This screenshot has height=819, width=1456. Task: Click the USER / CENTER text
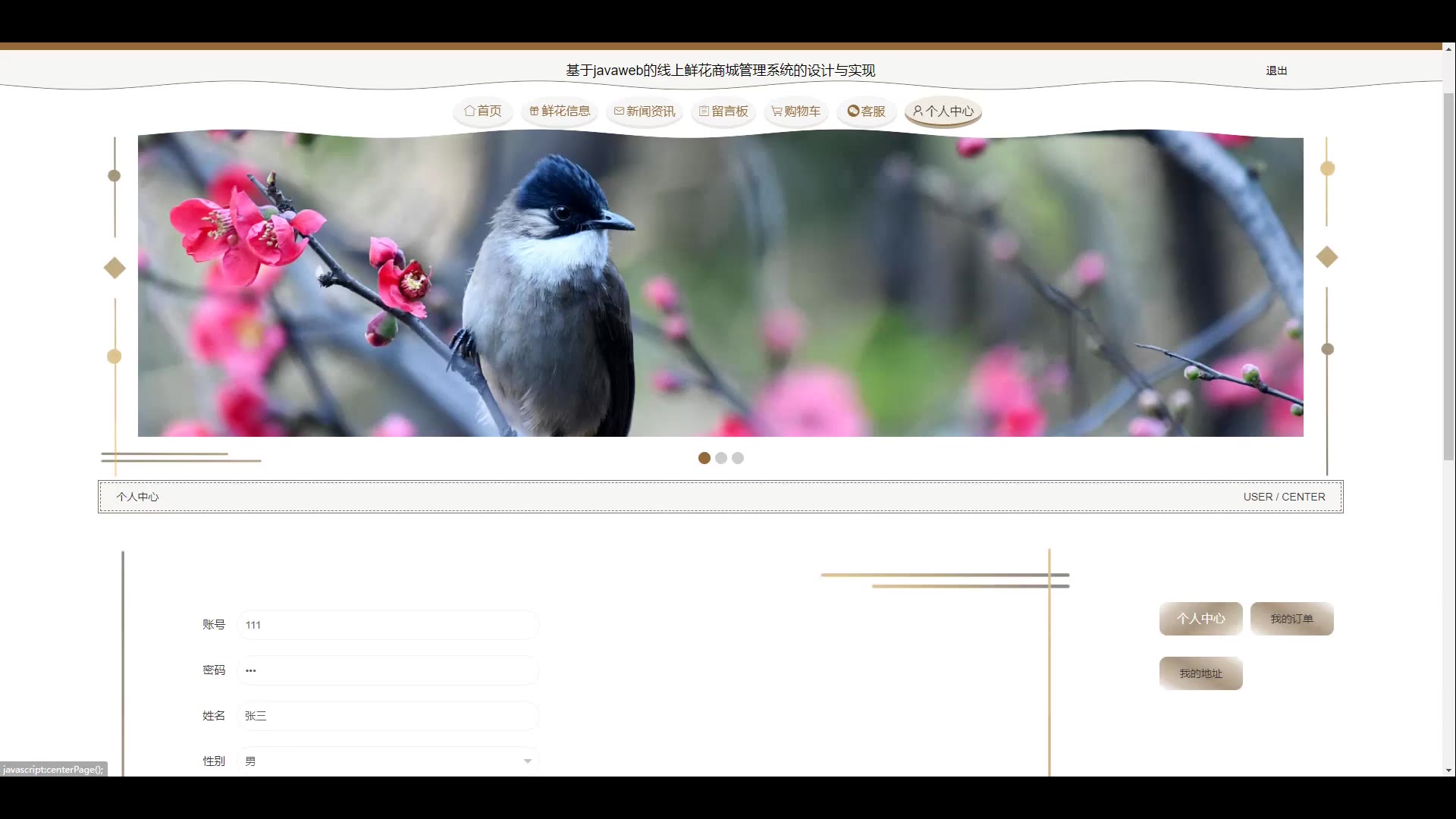(1285, 497)
